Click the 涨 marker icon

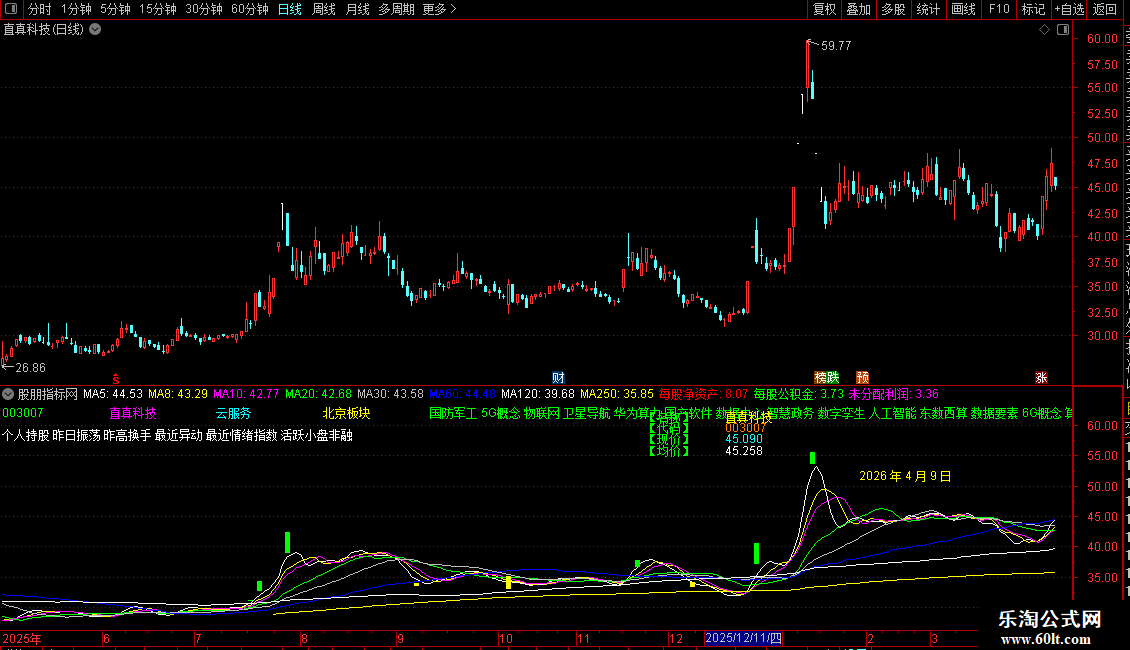1041,377
